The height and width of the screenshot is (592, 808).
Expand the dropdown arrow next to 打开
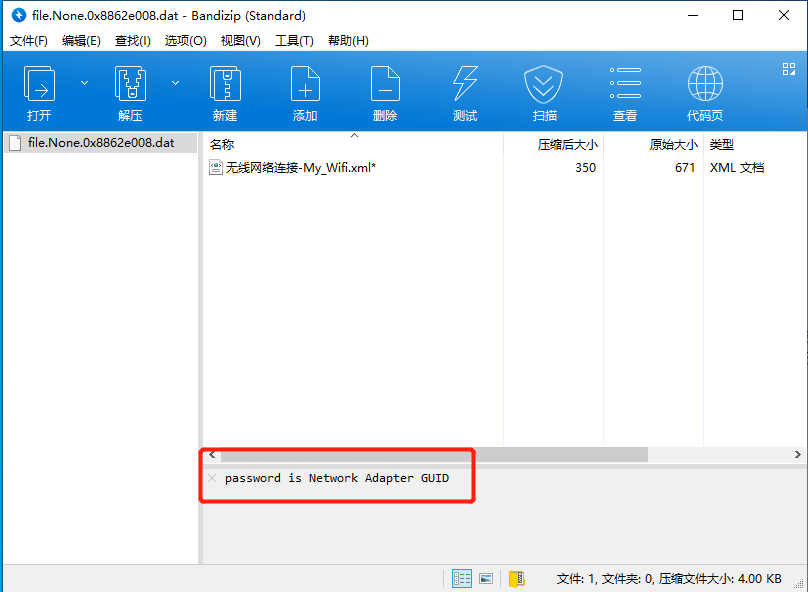point(85,83)
